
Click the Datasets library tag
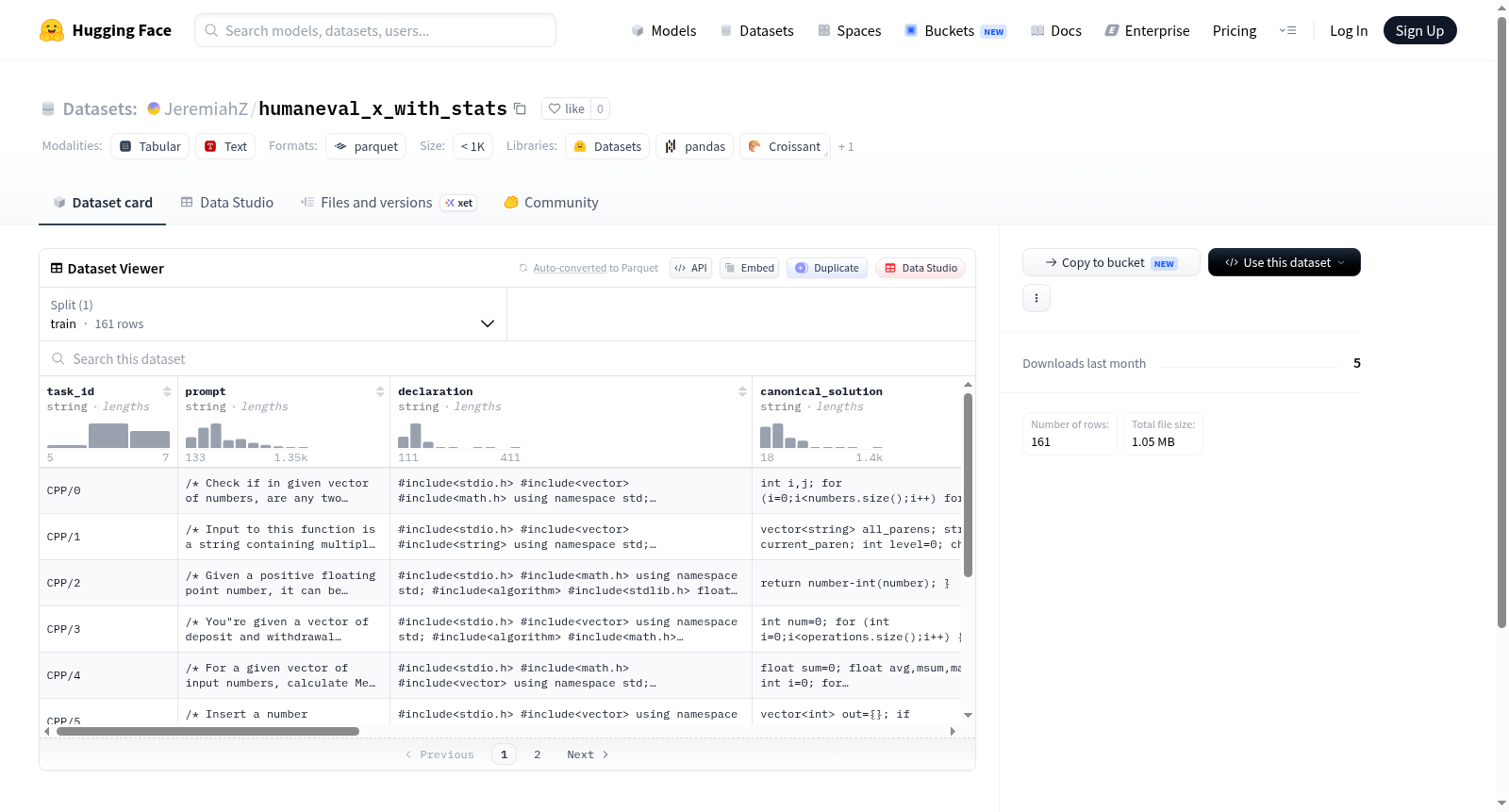click(607, 146)
